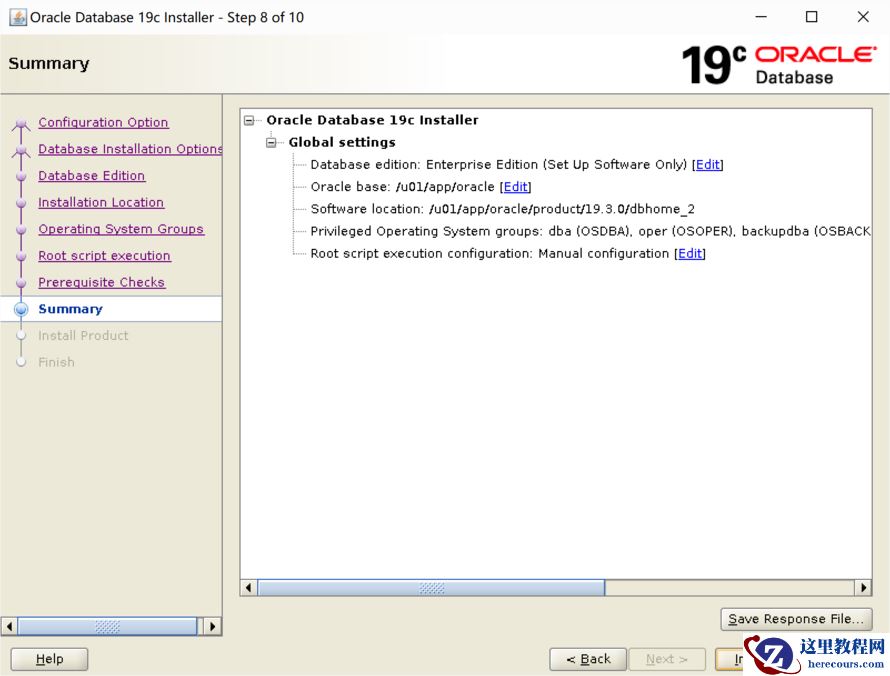
Task: Click the Summary step bullet icon
Action: [x=21, y=309]
